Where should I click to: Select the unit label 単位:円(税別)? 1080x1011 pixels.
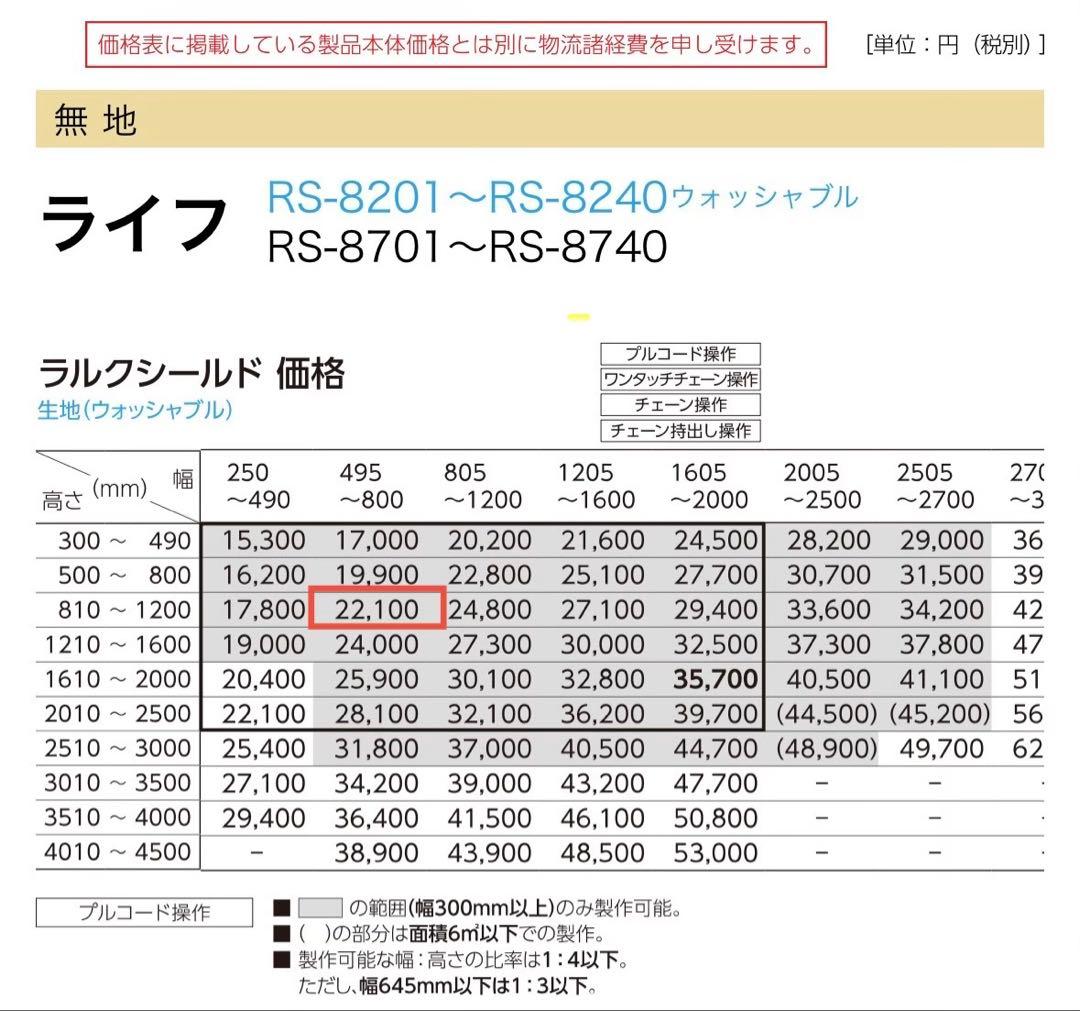[955, 45]
